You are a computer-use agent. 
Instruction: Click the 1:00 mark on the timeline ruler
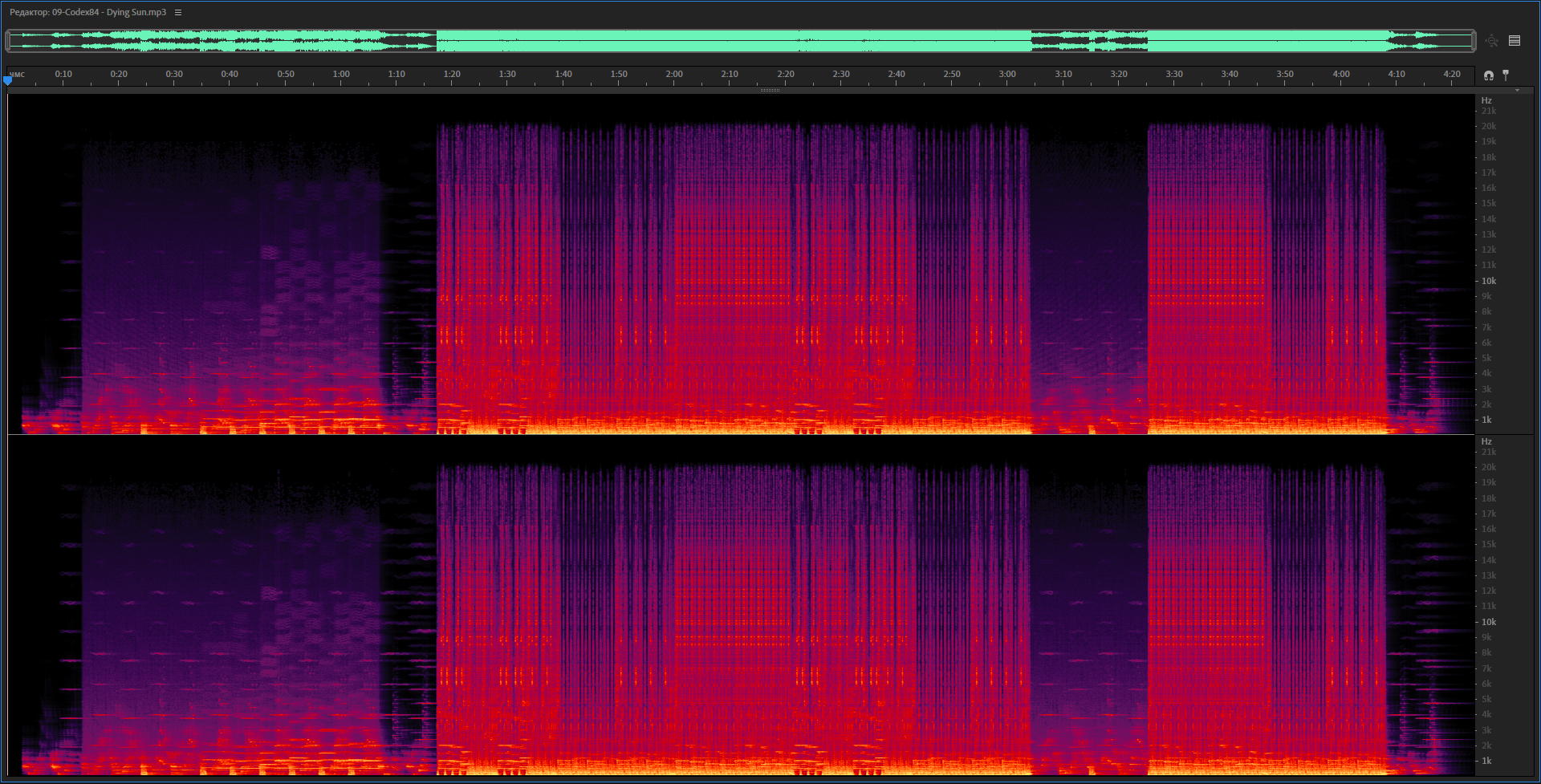(341, 74)
